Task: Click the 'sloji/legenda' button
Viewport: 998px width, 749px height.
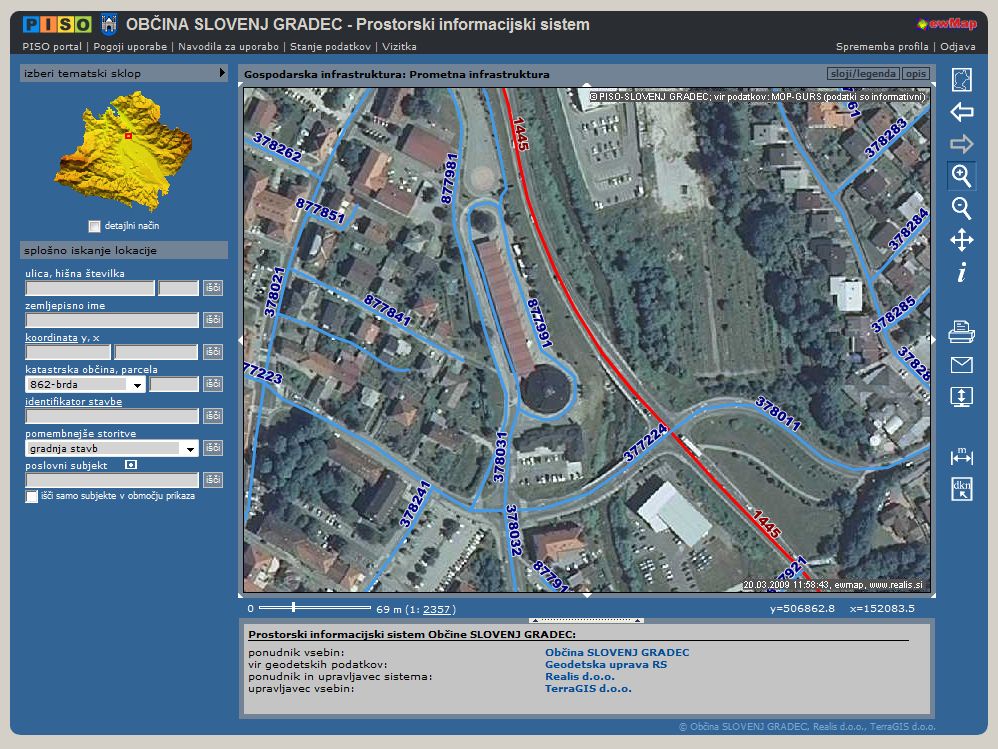Action: coord(862,74)
